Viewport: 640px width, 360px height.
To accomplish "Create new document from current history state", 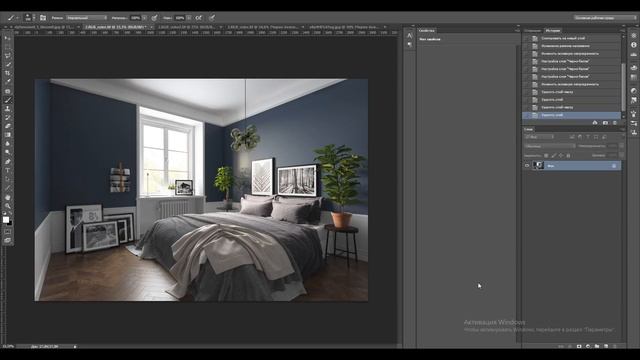I will click(x=595, y=122).
